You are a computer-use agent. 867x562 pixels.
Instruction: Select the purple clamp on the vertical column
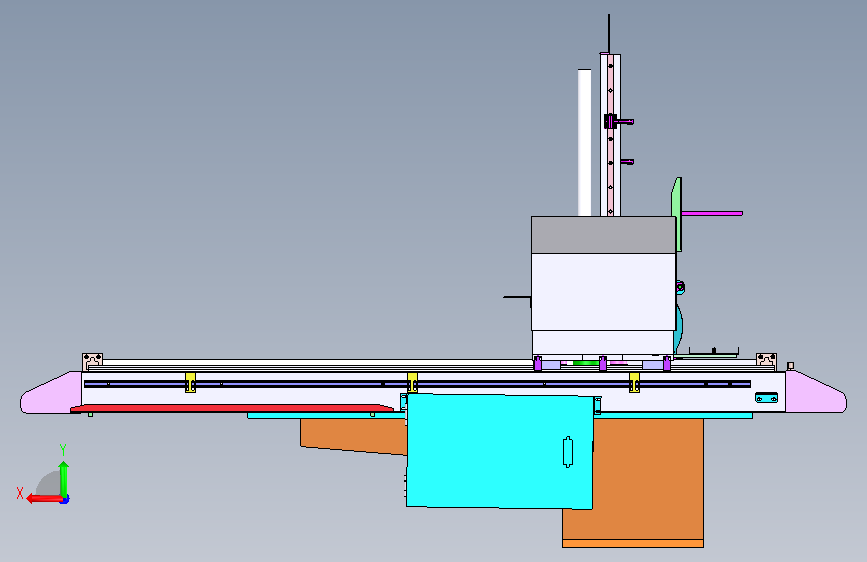coord(610,121)
